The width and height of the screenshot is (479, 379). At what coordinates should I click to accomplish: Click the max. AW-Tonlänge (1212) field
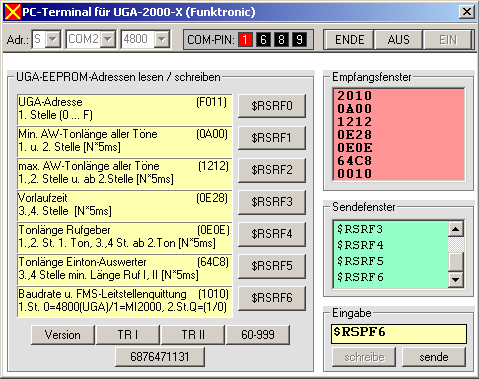[125, 174]
